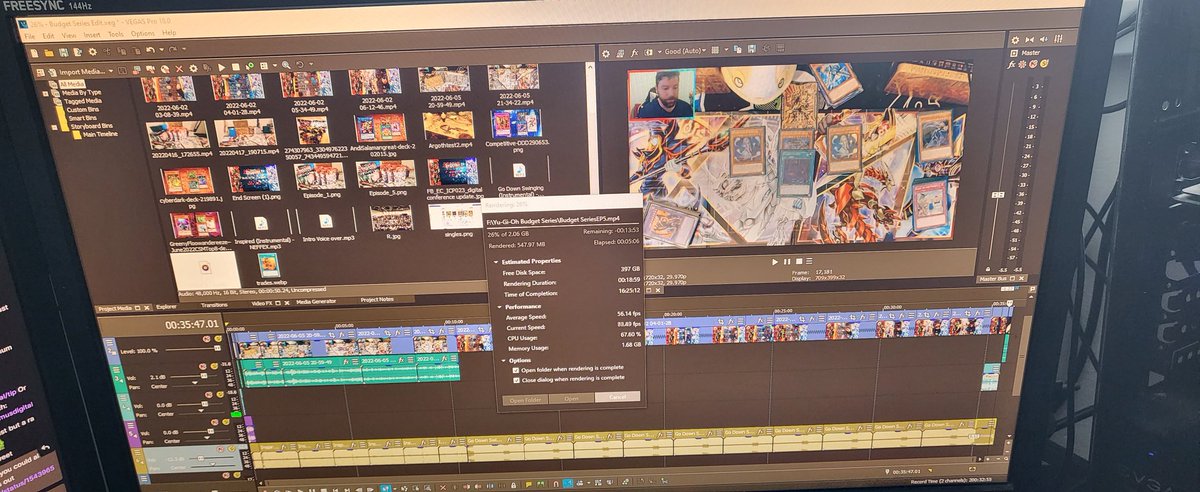Open the Import Media dropdown arrow
The width and height of the screenshot is (1200, 492).
(x=111, y=71)
